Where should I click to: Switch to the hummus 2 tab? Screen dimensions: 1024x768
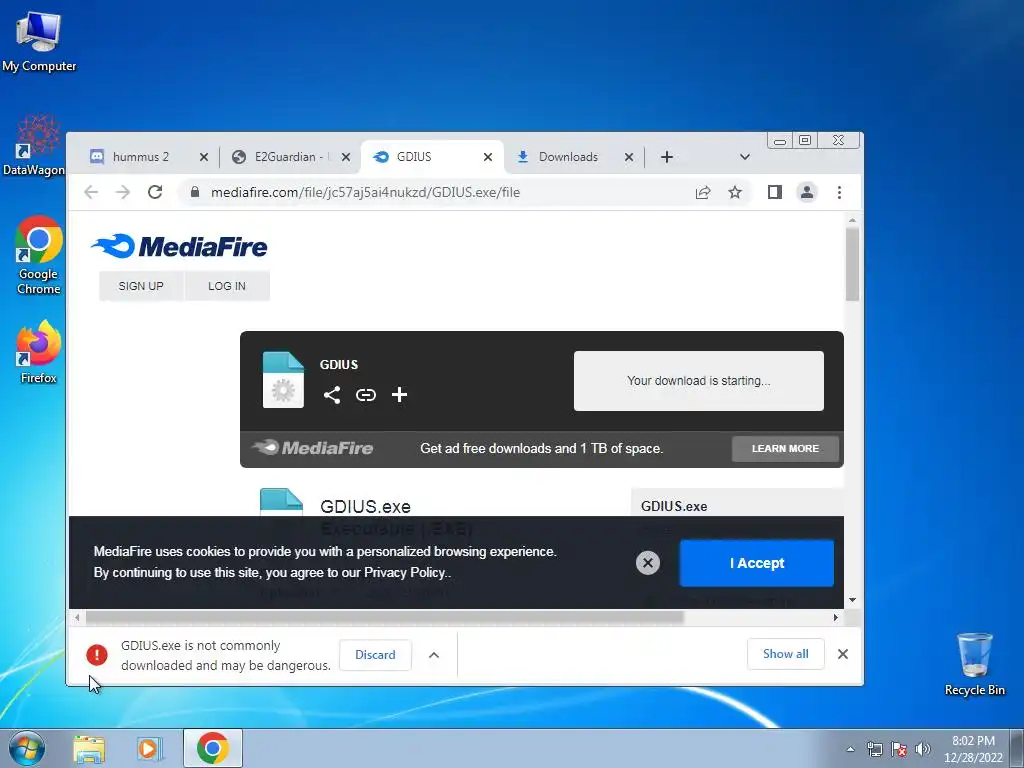140,157
